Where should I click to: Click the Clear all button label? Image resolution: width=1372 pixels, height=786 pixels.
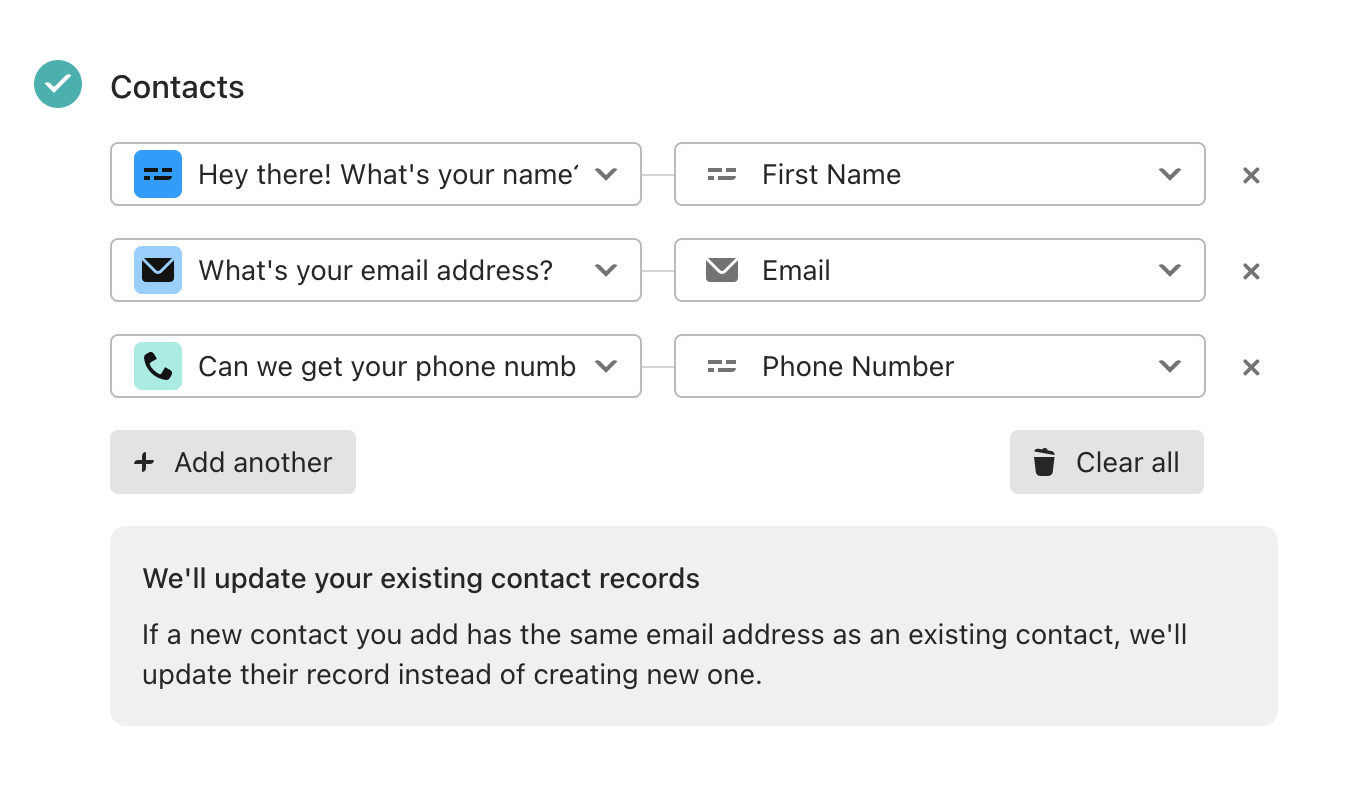1128,462
